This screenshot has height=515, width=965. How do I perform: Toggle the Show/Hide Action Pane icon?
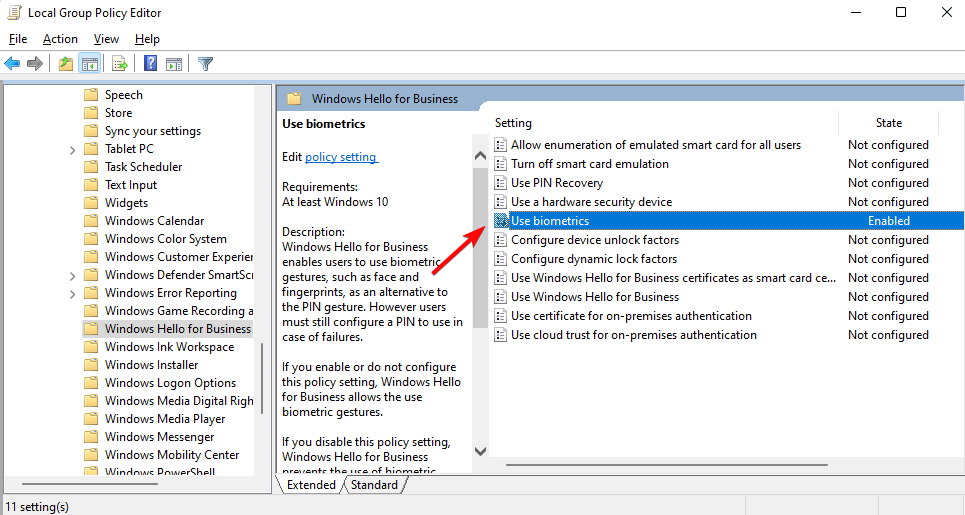(174, 63)
